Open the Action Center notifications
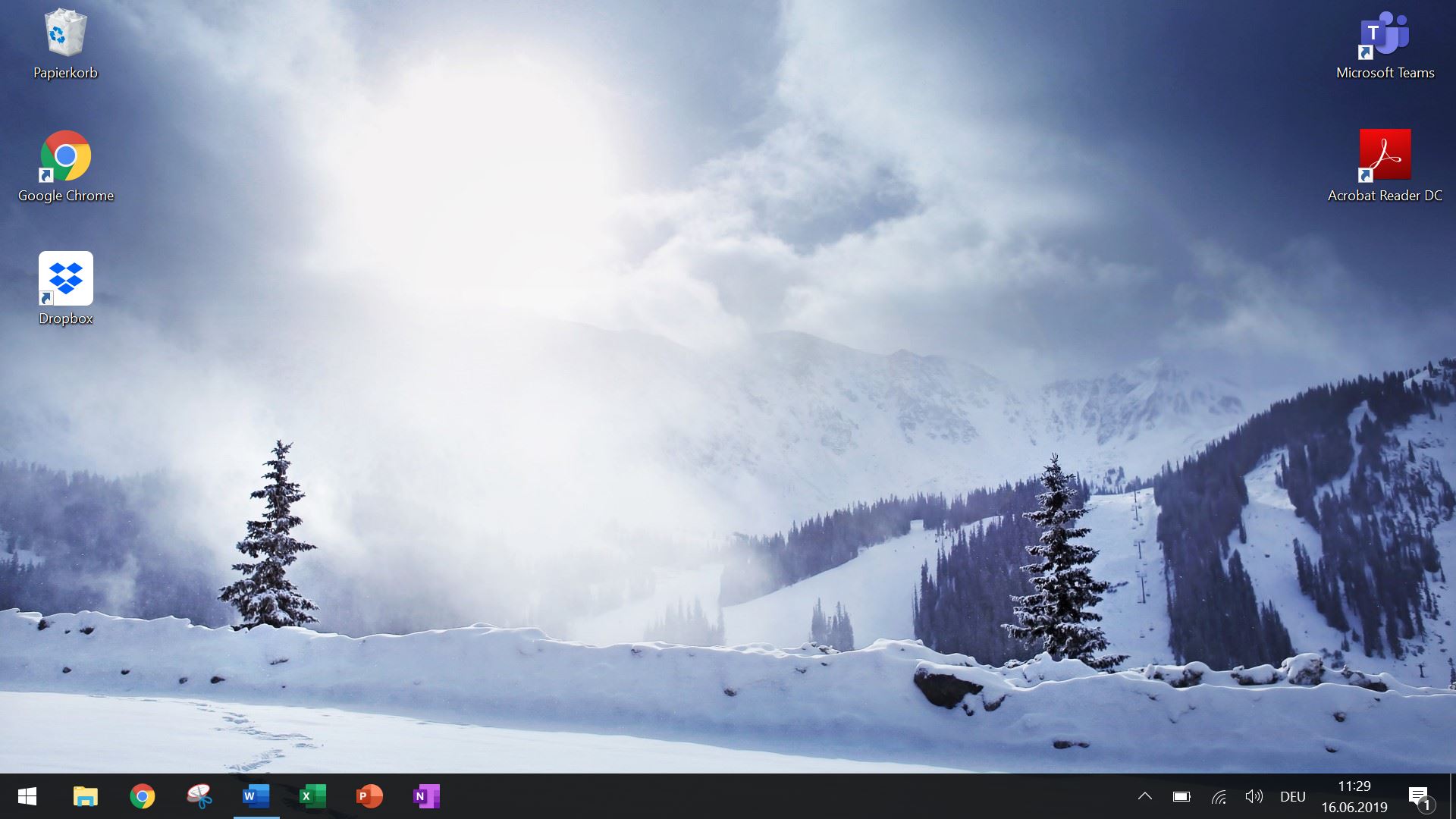This screenshot has height=819, width=1456. coord(1420,796)
